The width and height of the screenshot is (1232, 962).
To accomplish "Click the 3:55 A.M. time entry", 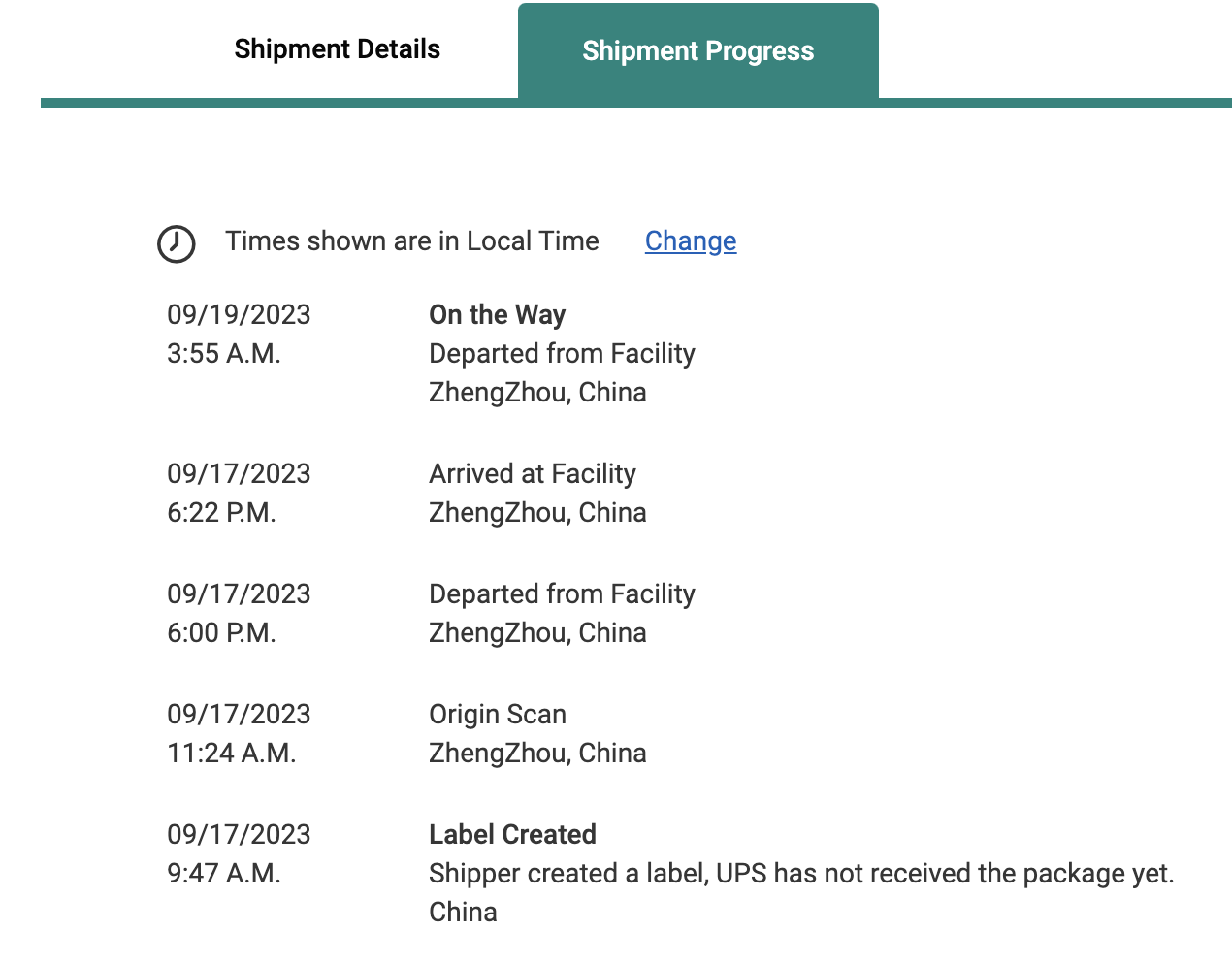I will 224,354.
